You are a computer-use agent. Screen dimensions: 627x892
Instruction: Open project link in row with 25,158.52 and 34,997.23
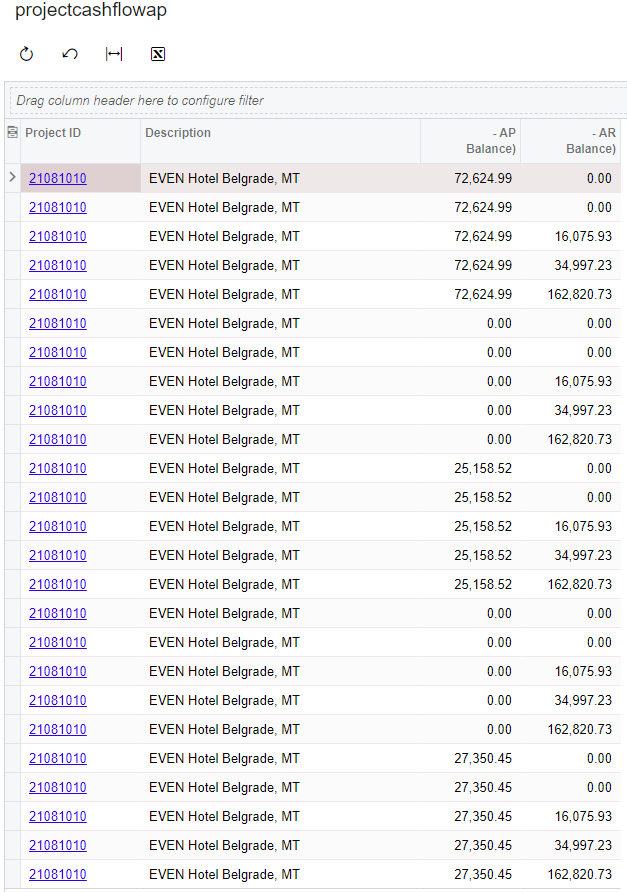(58, 556)
